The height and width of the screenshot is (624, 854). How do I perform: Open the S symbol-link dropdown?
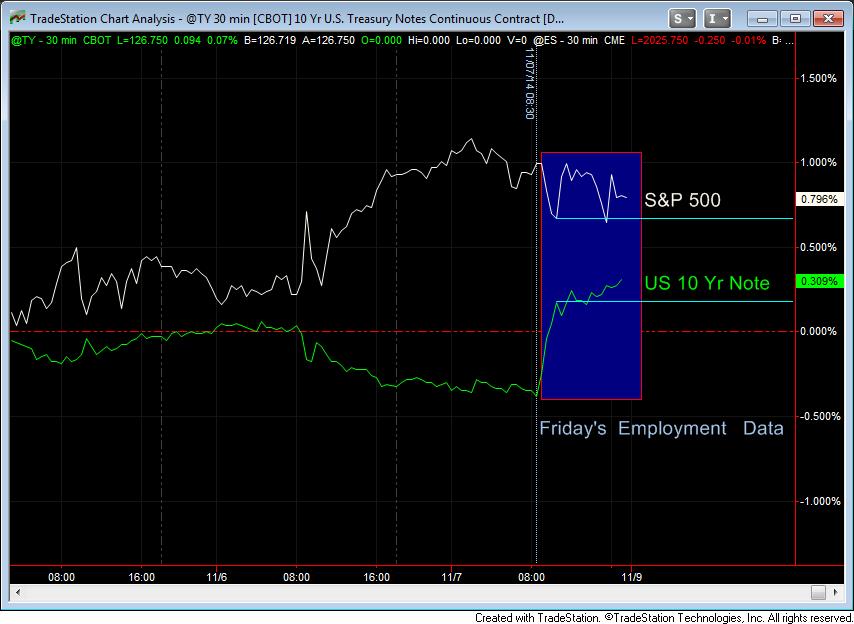point(682,19)
